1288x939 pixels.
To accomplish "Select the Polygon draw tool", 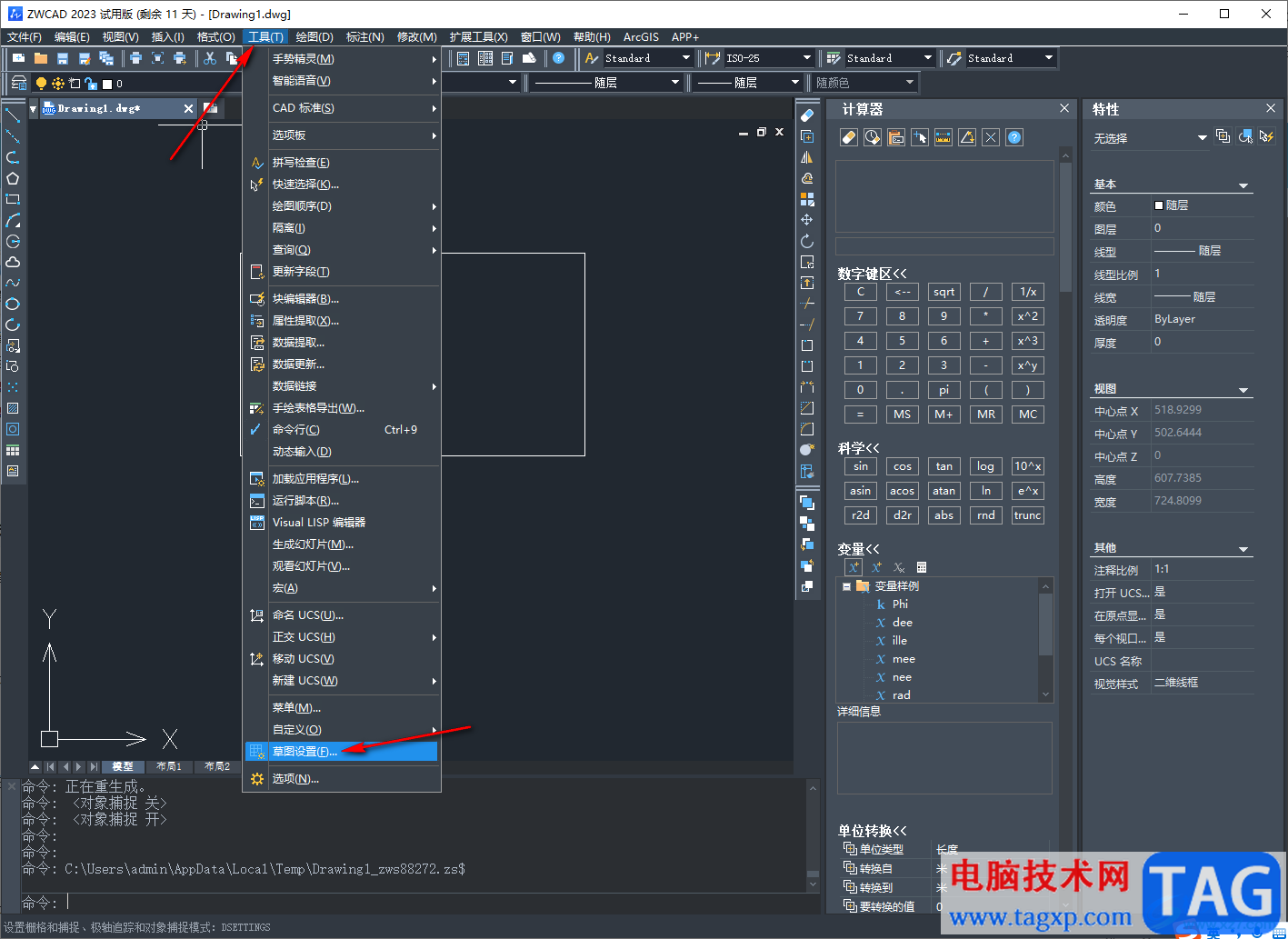I will point(13,178).
